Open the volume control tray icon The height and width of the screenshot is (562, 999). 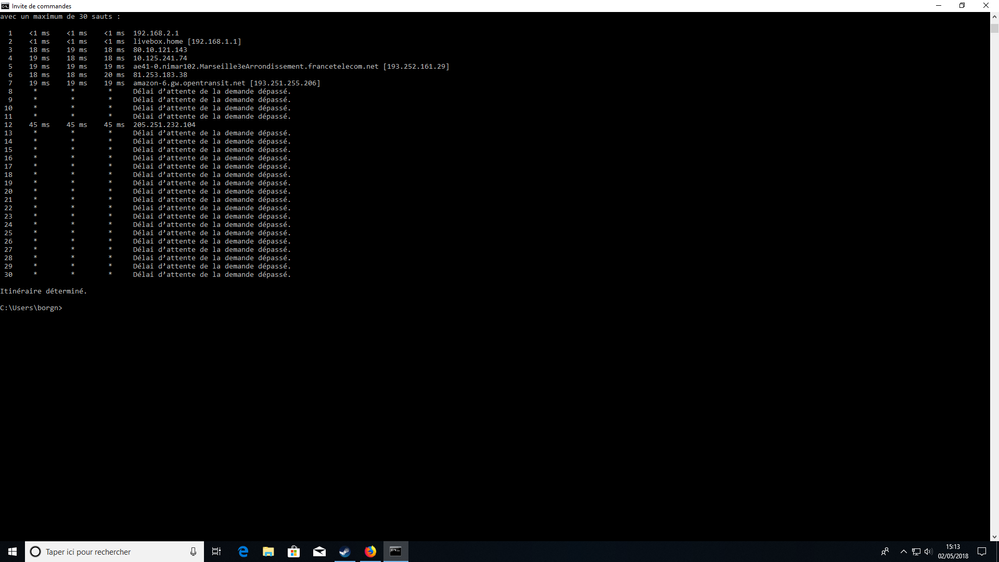[928, 552]
